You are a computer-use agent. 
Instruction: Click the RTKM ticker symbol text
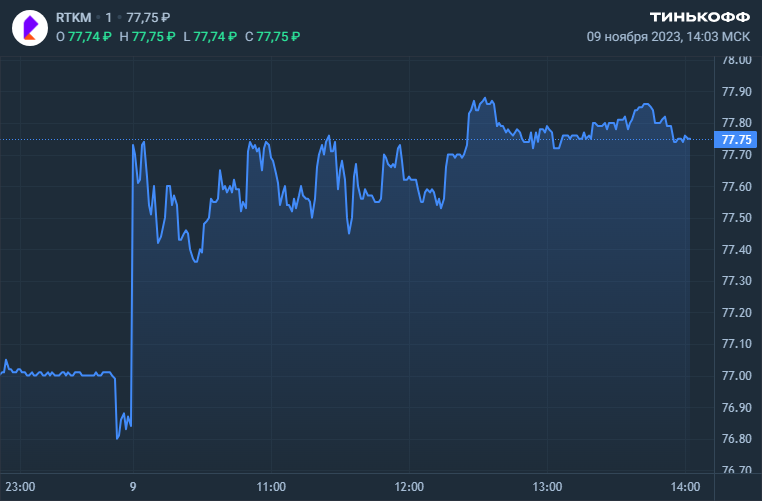[x=73, y=18]
